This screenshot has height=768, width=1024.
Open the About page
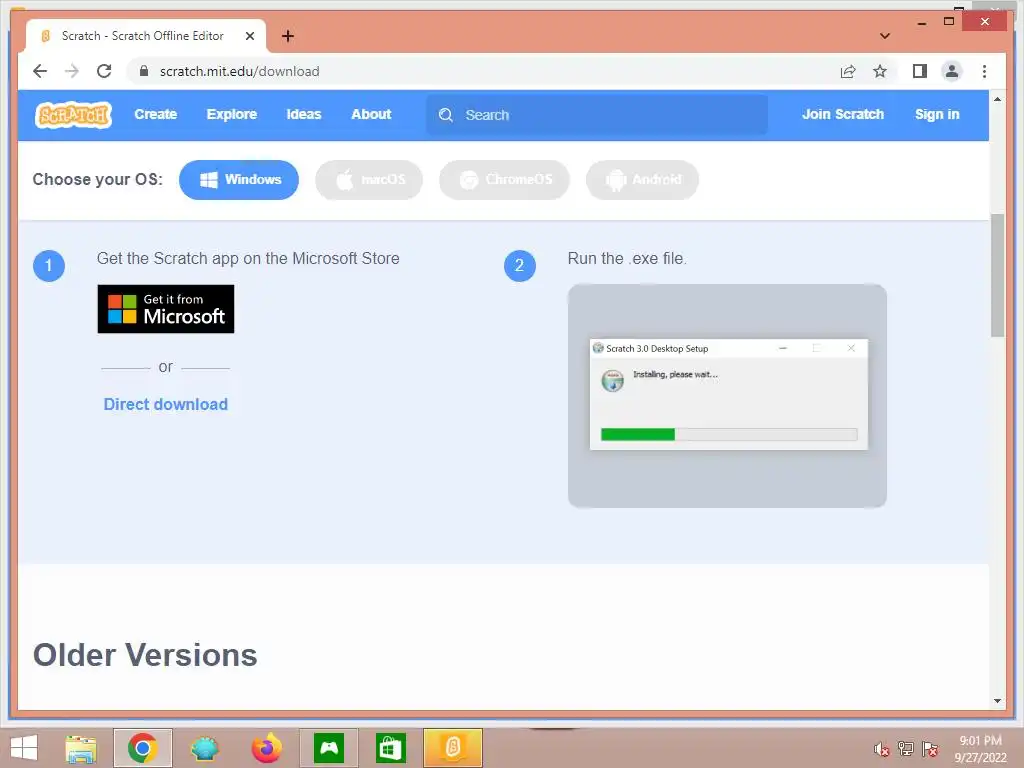pos(371,114)
